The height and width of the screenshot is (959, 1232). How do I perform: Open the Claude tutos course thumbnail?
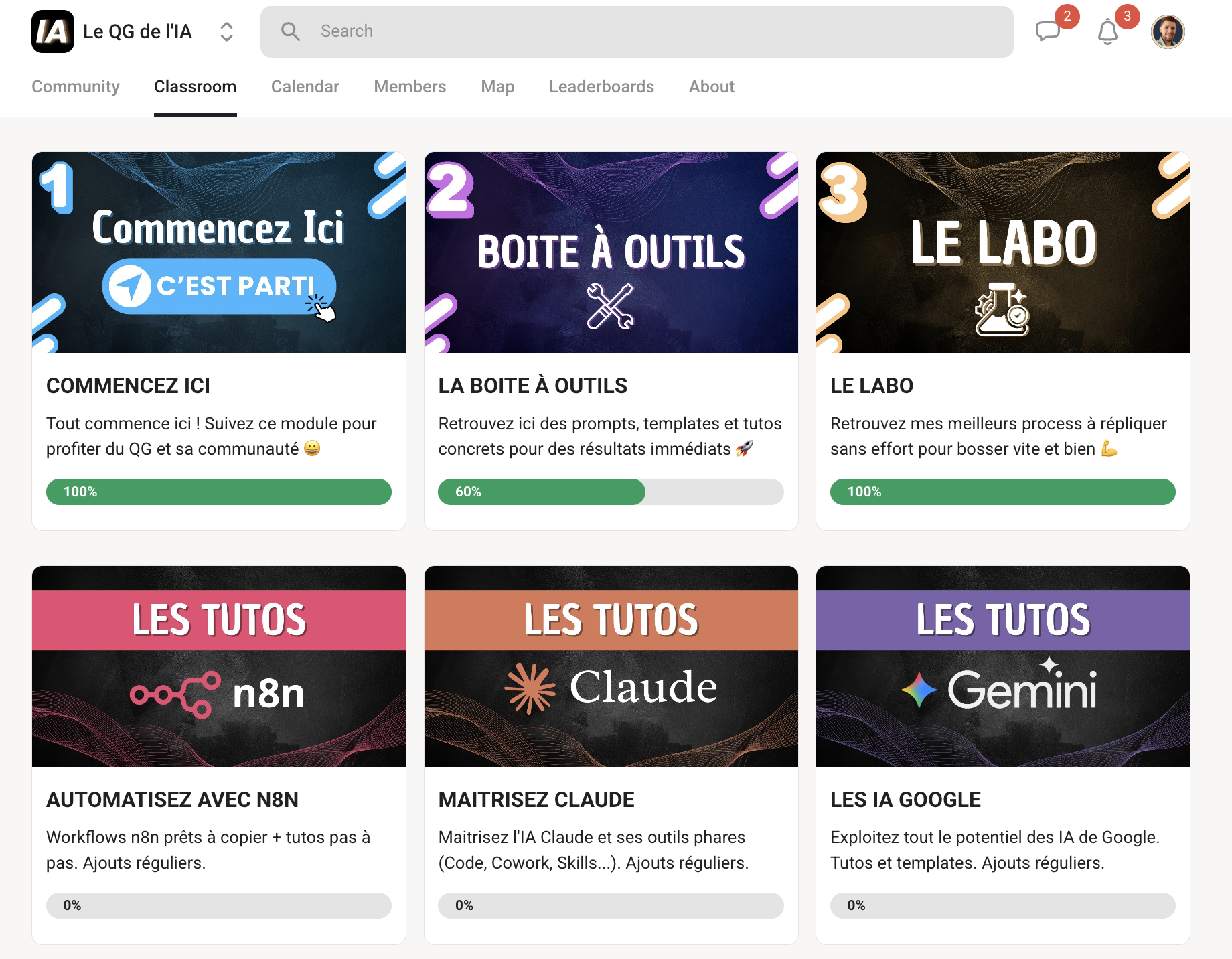(611, 666)
